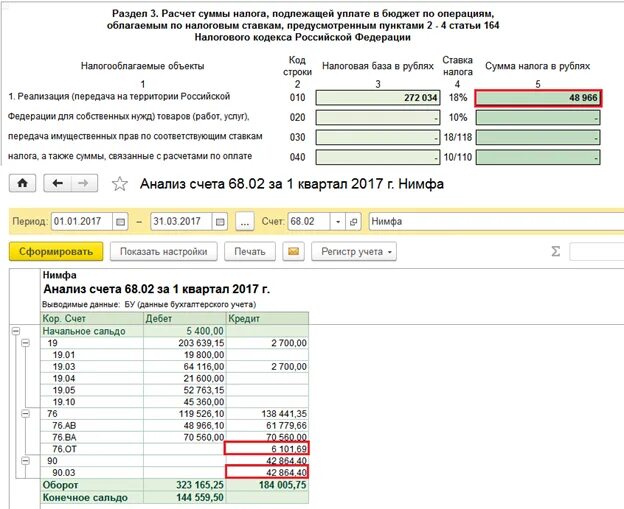The image size is (624, 509).
Task: Select the 76.ОТ credit cell 6 101,69
Action: tap(267, 449)
